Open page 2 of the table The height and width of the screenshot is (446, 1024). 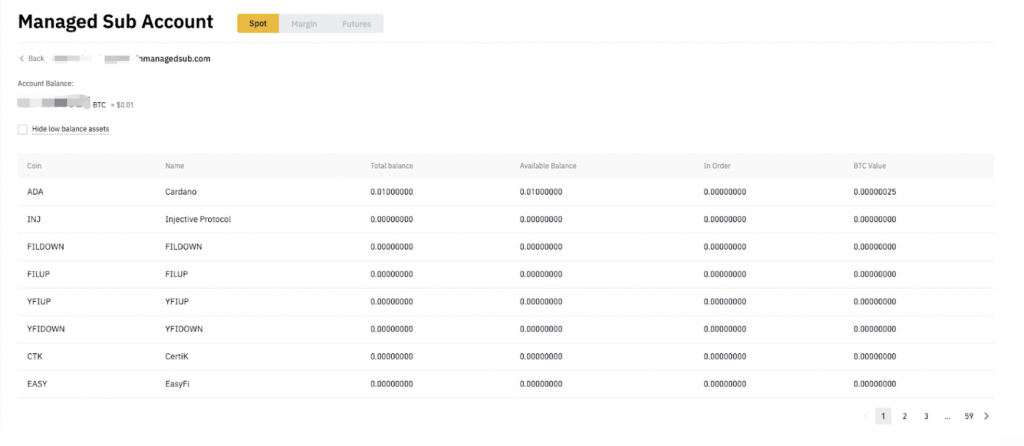pos(904,416)
